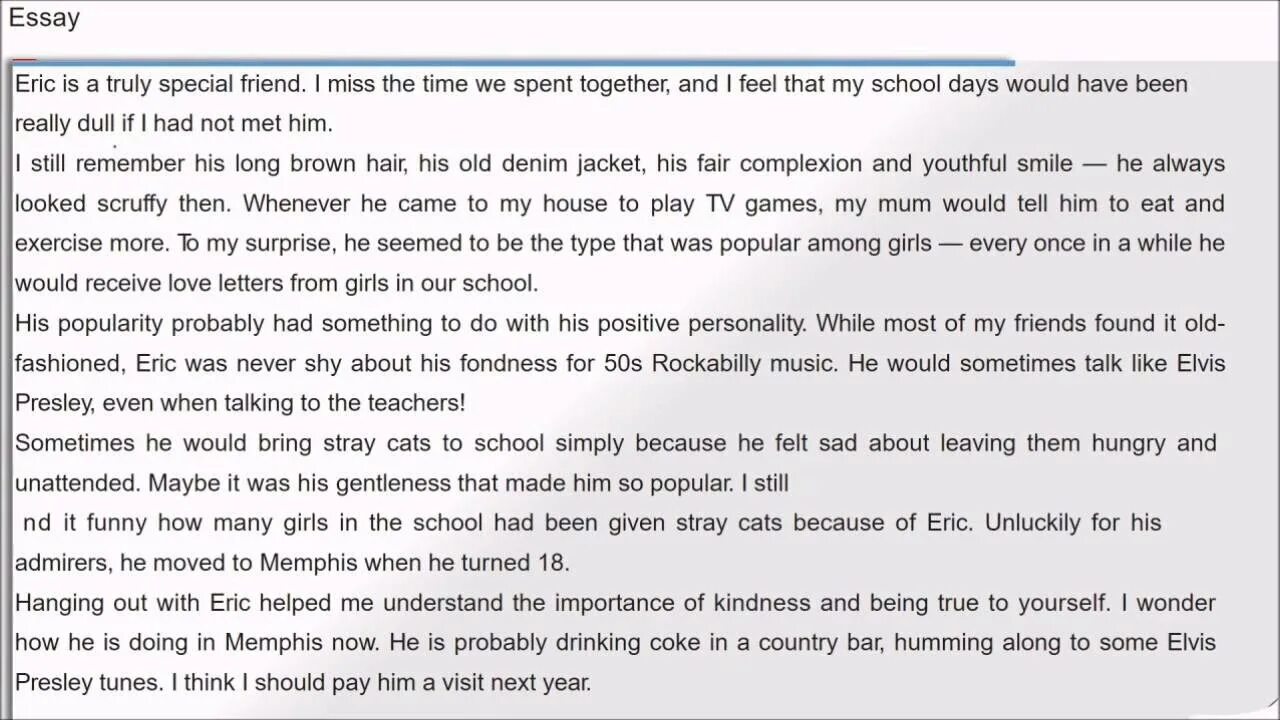This screenshot has width=1280, height=720.
Task: Click the word 'unattended' in the essay
Action: 77,484
